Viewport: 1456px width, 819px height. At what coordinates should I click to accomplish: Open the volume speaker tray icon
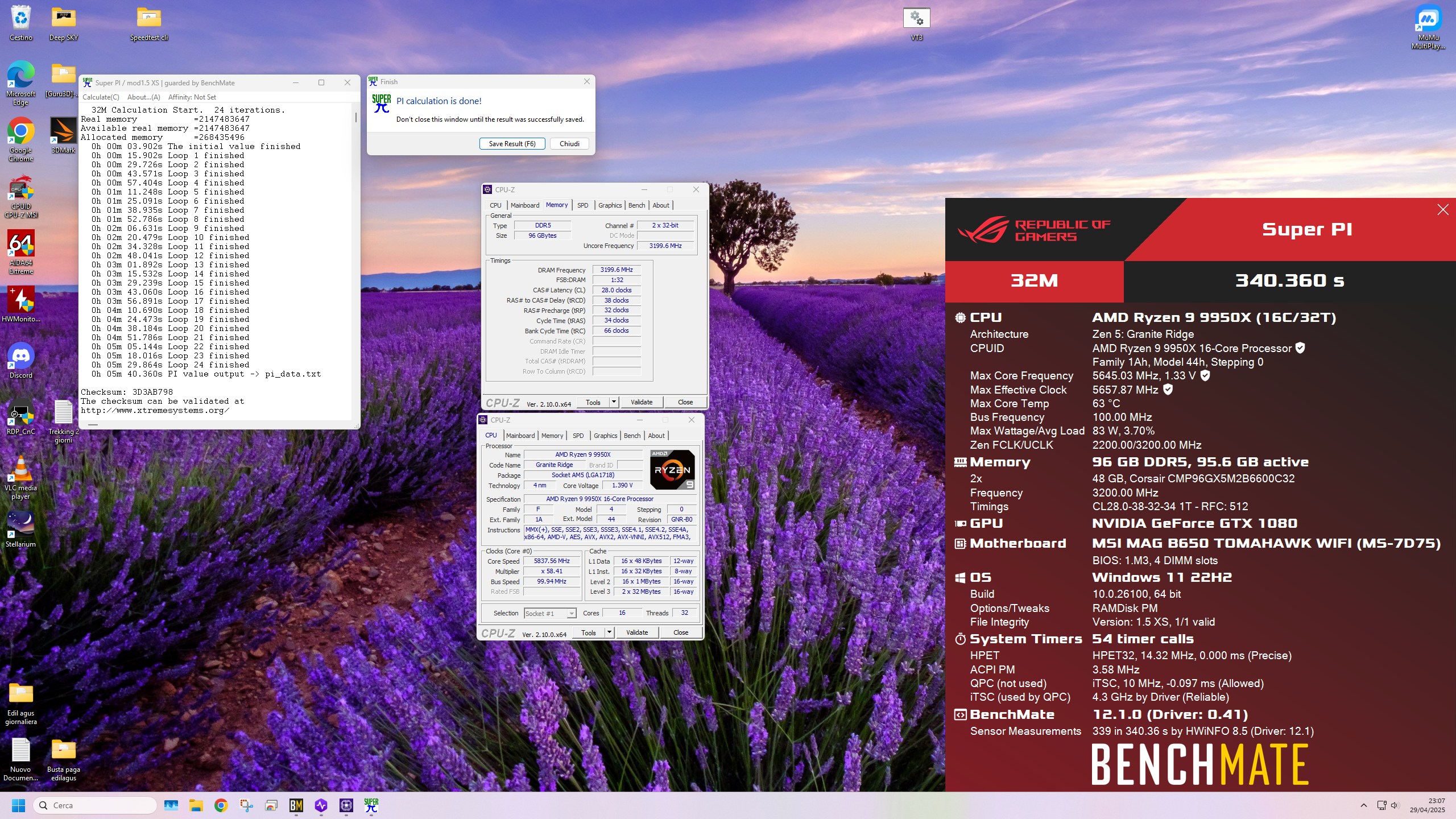click(1394, 805)
